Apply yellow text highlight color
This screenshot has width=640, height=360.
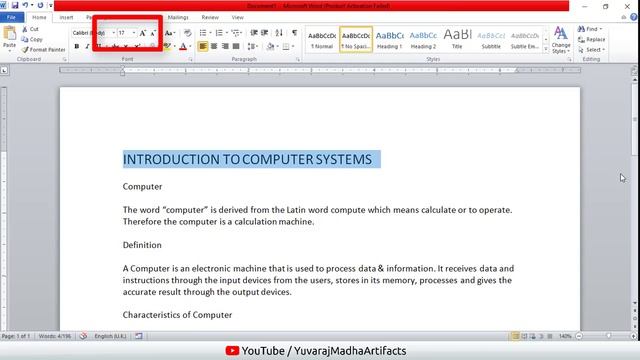(x=167, y=47)
